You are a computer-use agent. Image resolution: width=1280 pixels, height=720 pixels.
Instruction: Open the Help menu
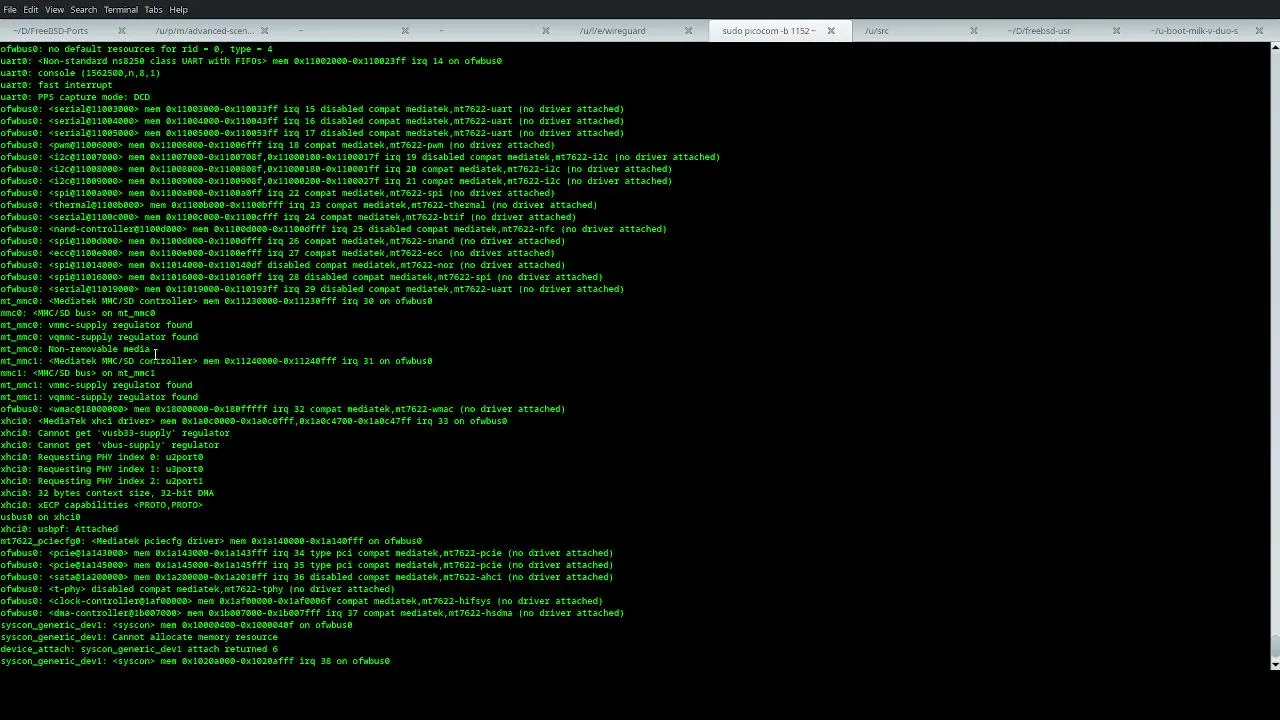(178, 10)
